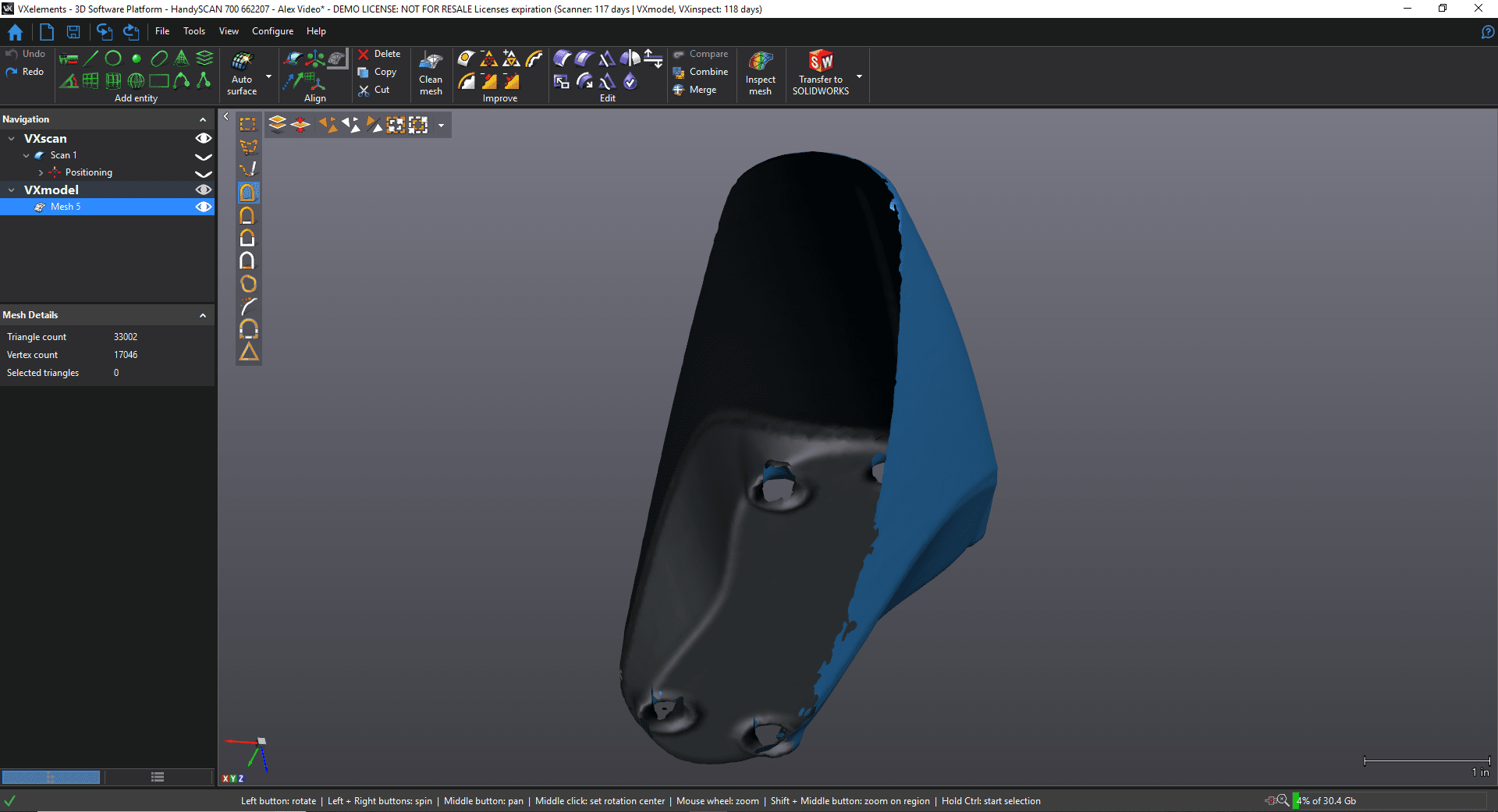
Task: Toggle visibility of the VXmodel node
Action: coord(203,190)
